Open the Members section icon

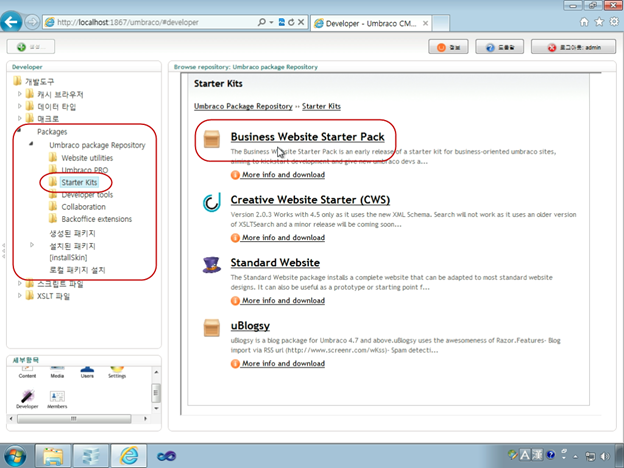point(57,399)
